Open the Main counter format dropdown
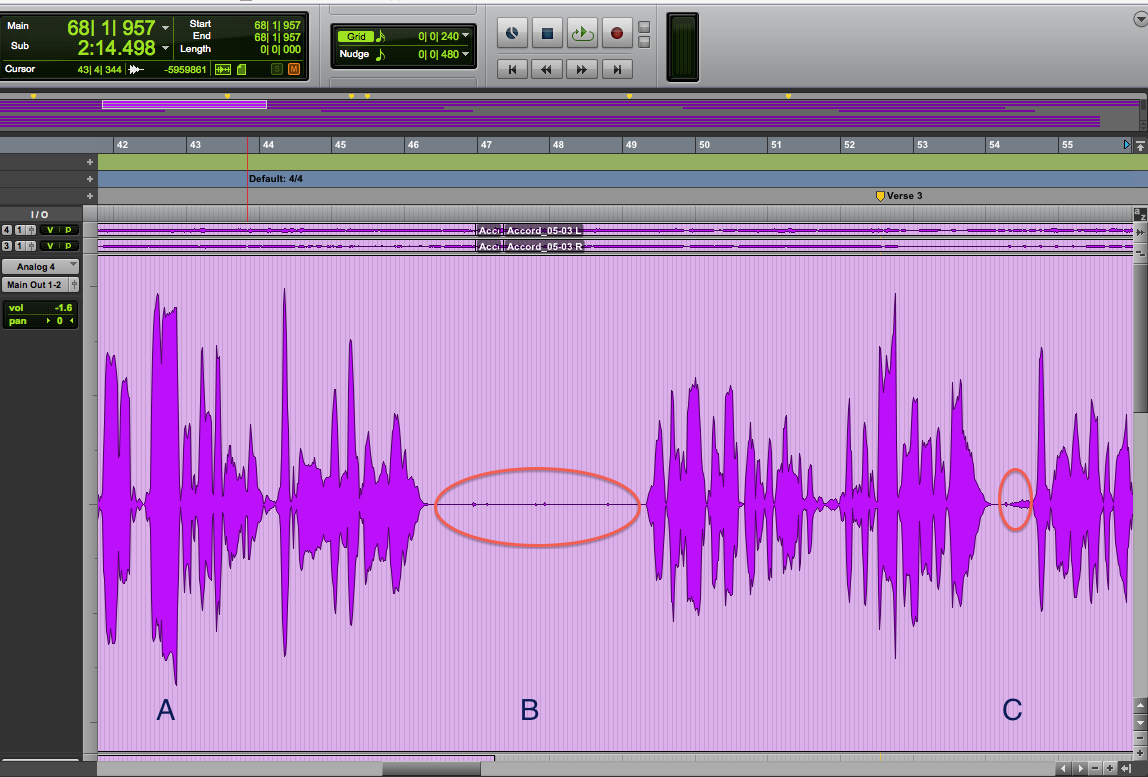Image resolution: width=1148 pixels, height=777 pixels. [x=165, y=28]
